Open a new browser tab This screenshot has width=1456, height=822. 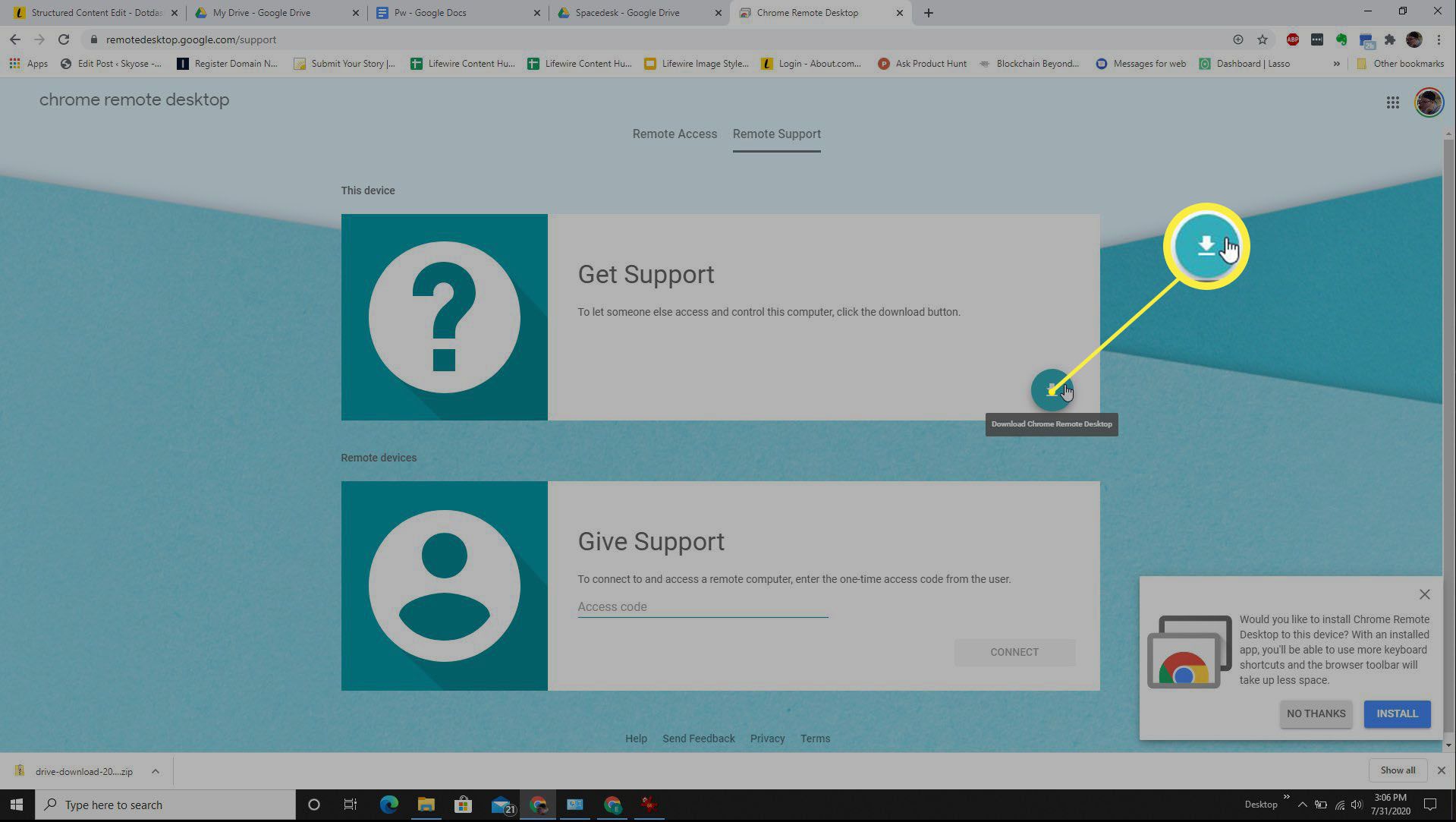click(928, 13)
